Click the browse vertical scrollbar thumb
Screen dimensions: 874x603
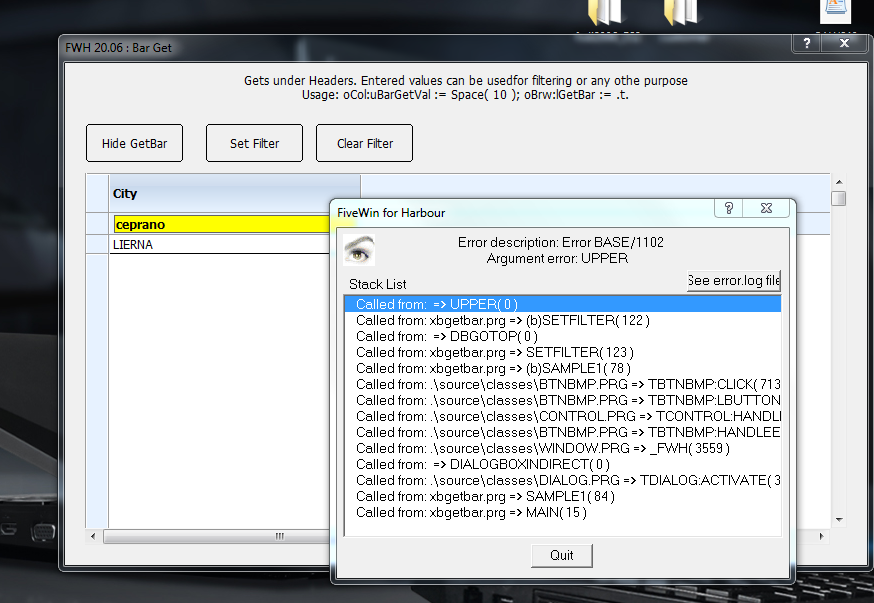tap(839, 198)
